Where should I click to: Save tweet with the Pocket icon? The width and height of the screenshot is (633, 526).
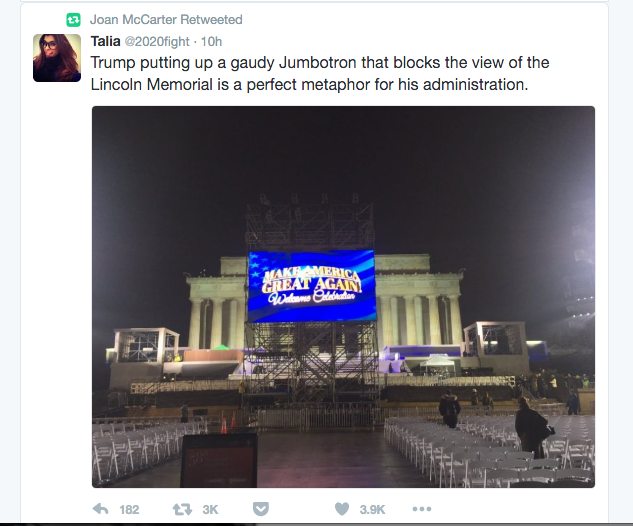pos(260,509)
